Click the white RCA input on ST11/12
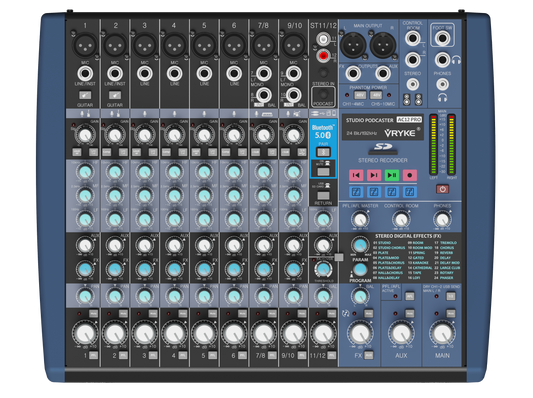This screenshot has height=398, width=533. pyautogui.click(x=323, y=40)
